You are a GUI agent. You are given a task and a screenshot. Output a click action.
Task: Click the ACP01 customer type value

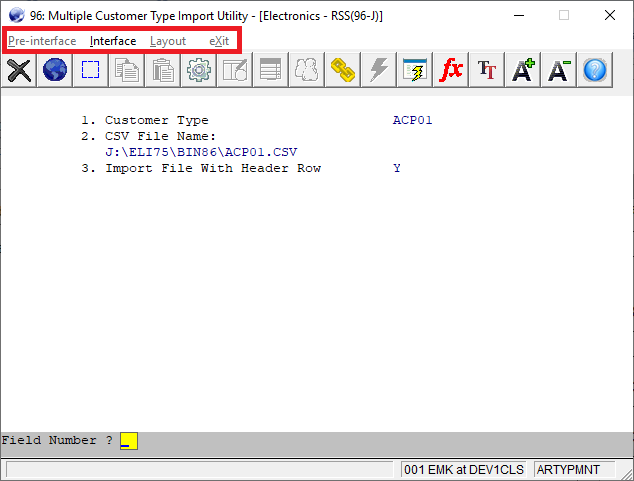click(412, 120)
